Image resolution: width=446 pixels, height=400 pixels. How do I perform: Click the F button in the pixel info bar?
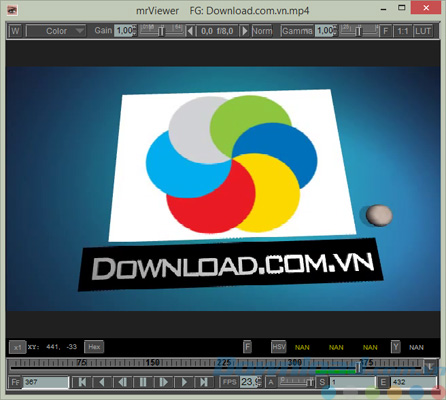[247, 347]
